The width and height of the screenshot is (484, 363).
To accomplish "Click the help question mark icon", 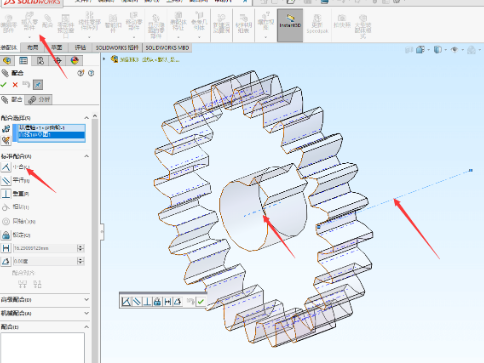I will click(x=91, y=73).
